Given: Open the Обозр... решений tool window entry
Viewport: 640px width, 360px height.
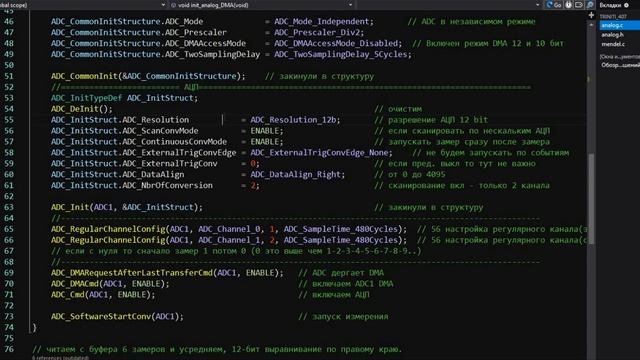Looking at the screenshot, I should click(x=620, y=65).
